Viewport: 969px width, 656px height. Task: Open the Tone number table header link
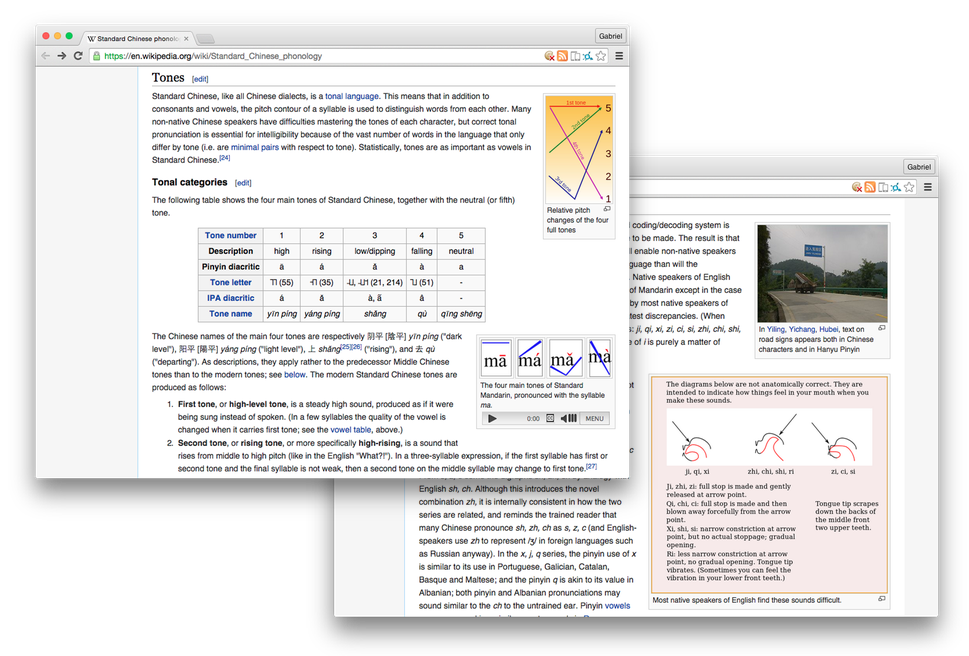click(x=230, y=235)
